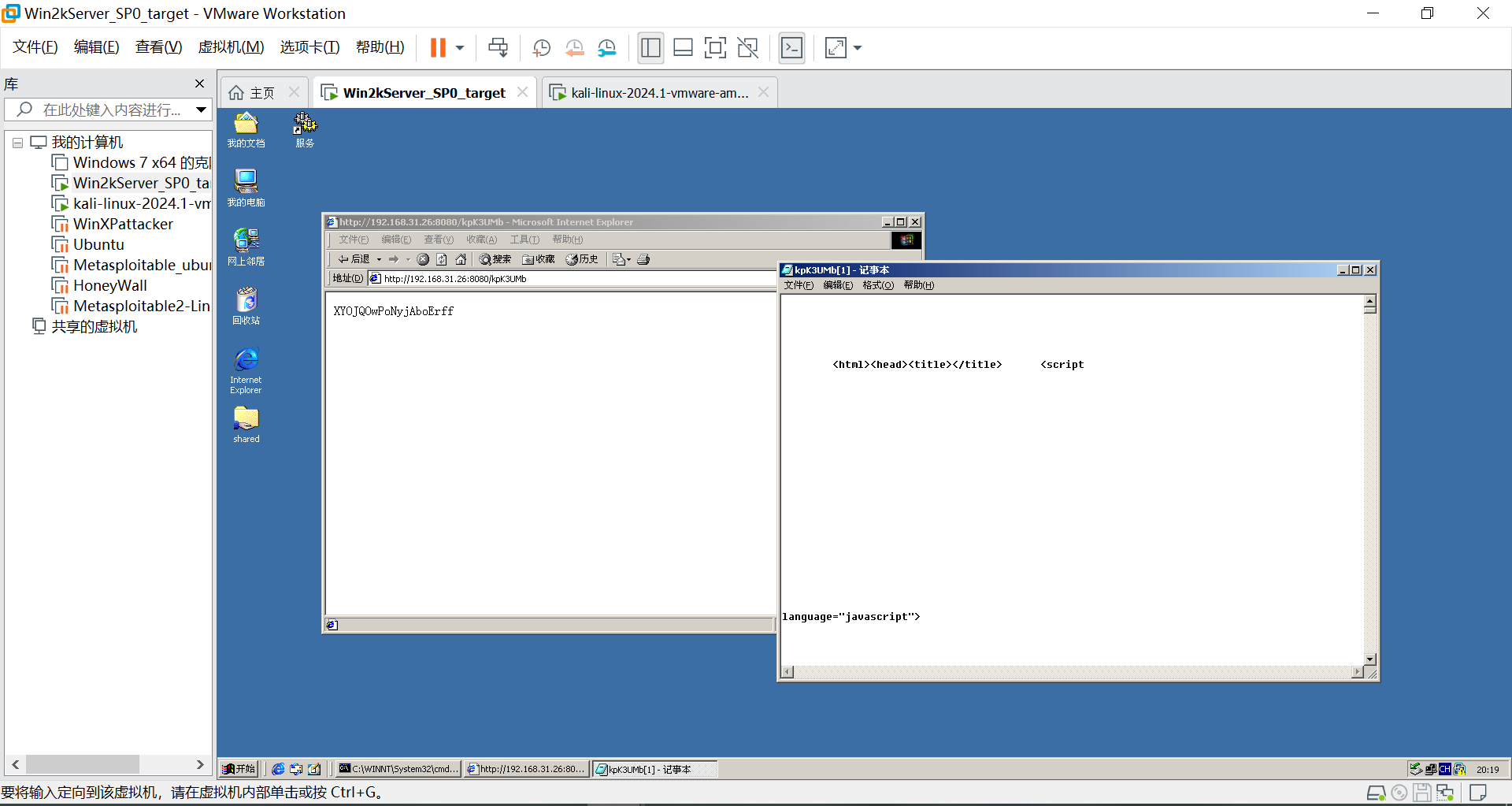
Task: Refresh the page in Internet Explorer
Action: click(442, 259)
